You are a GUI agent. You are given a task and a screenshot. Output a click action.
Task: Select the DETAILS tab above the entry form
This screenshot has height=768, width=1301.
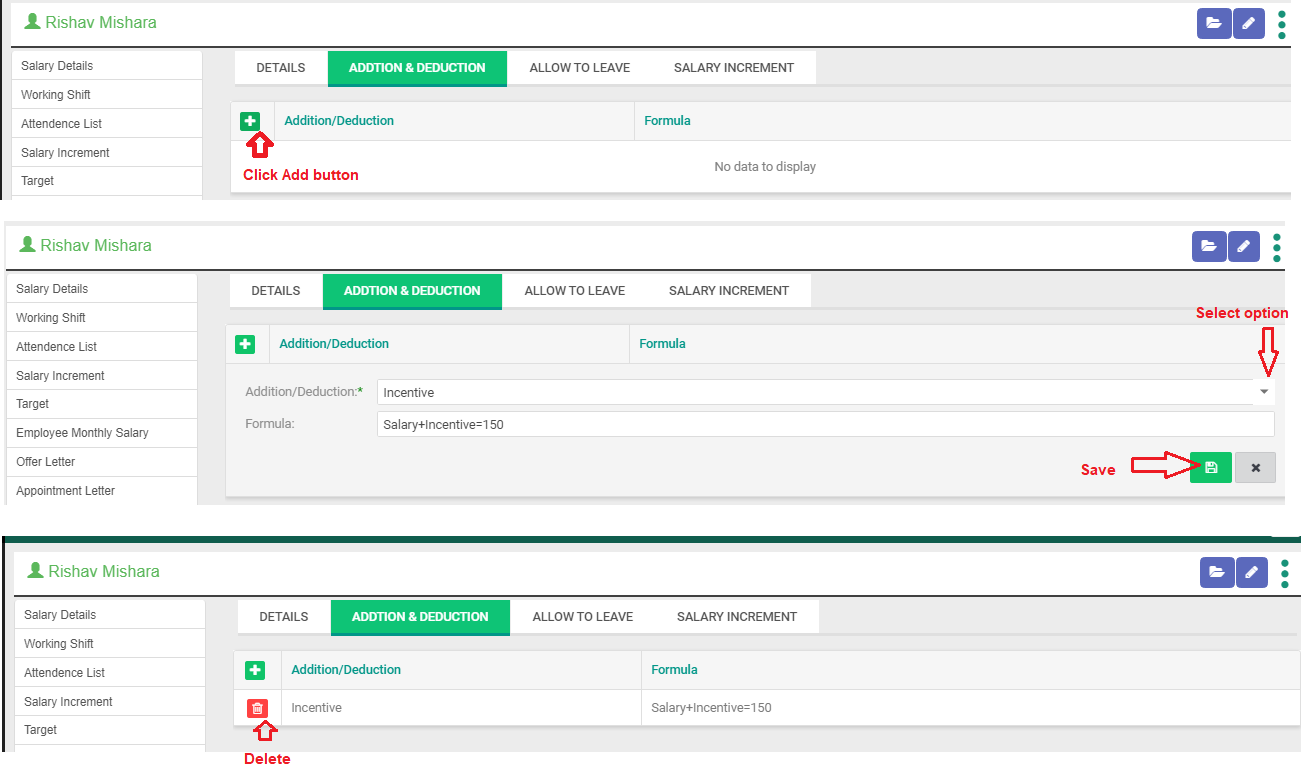(275, 291)
